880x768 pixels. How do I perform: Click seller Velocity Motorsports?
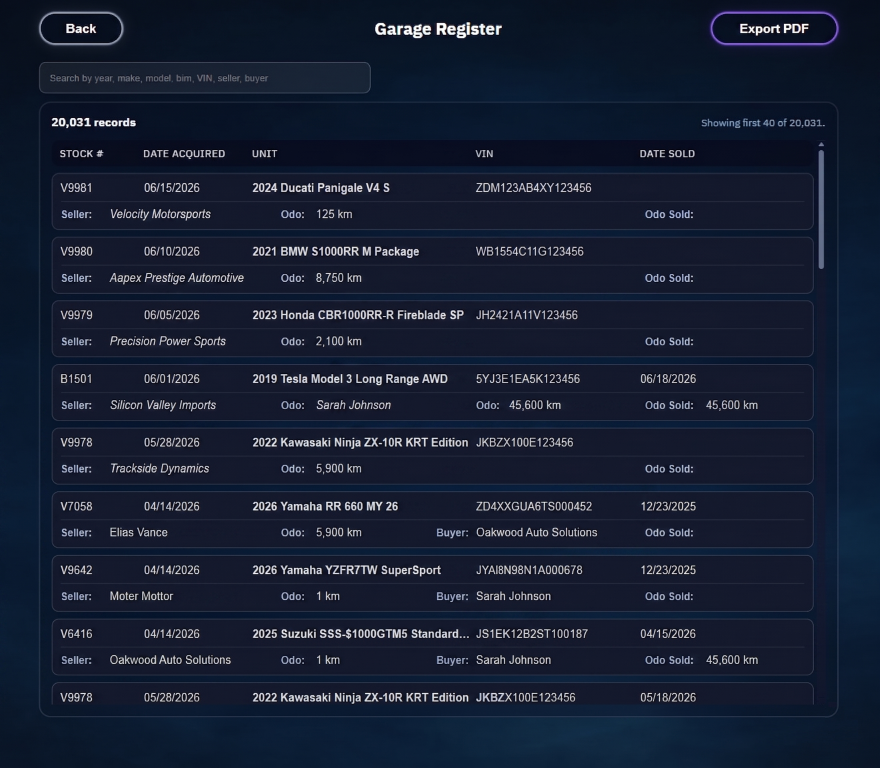pyautogui.click(x=158, y=214)
